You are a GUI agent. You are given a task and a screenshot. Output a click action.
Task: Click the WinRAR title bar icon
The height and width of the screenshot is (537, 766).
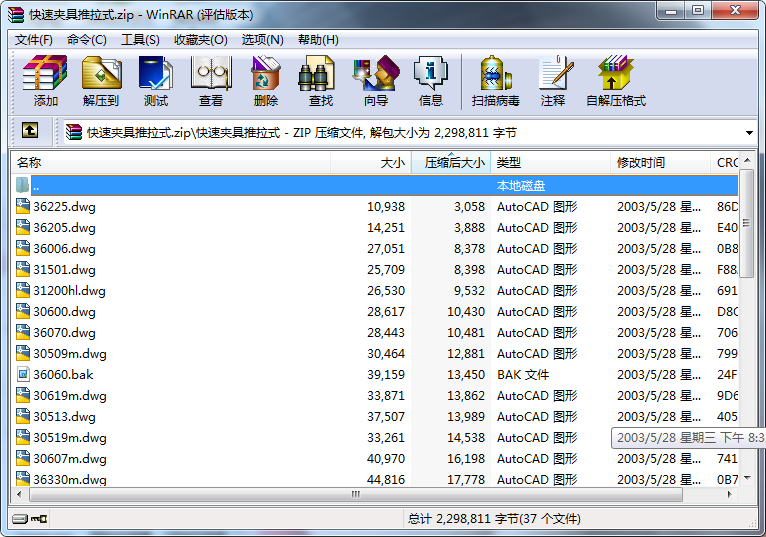pyautogui.click(x=16, y=15)
